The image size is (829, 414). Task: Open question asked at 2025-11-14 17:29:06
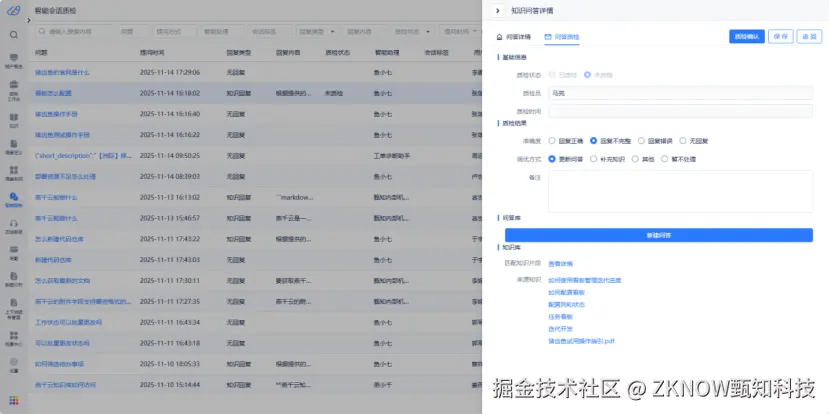62,72
